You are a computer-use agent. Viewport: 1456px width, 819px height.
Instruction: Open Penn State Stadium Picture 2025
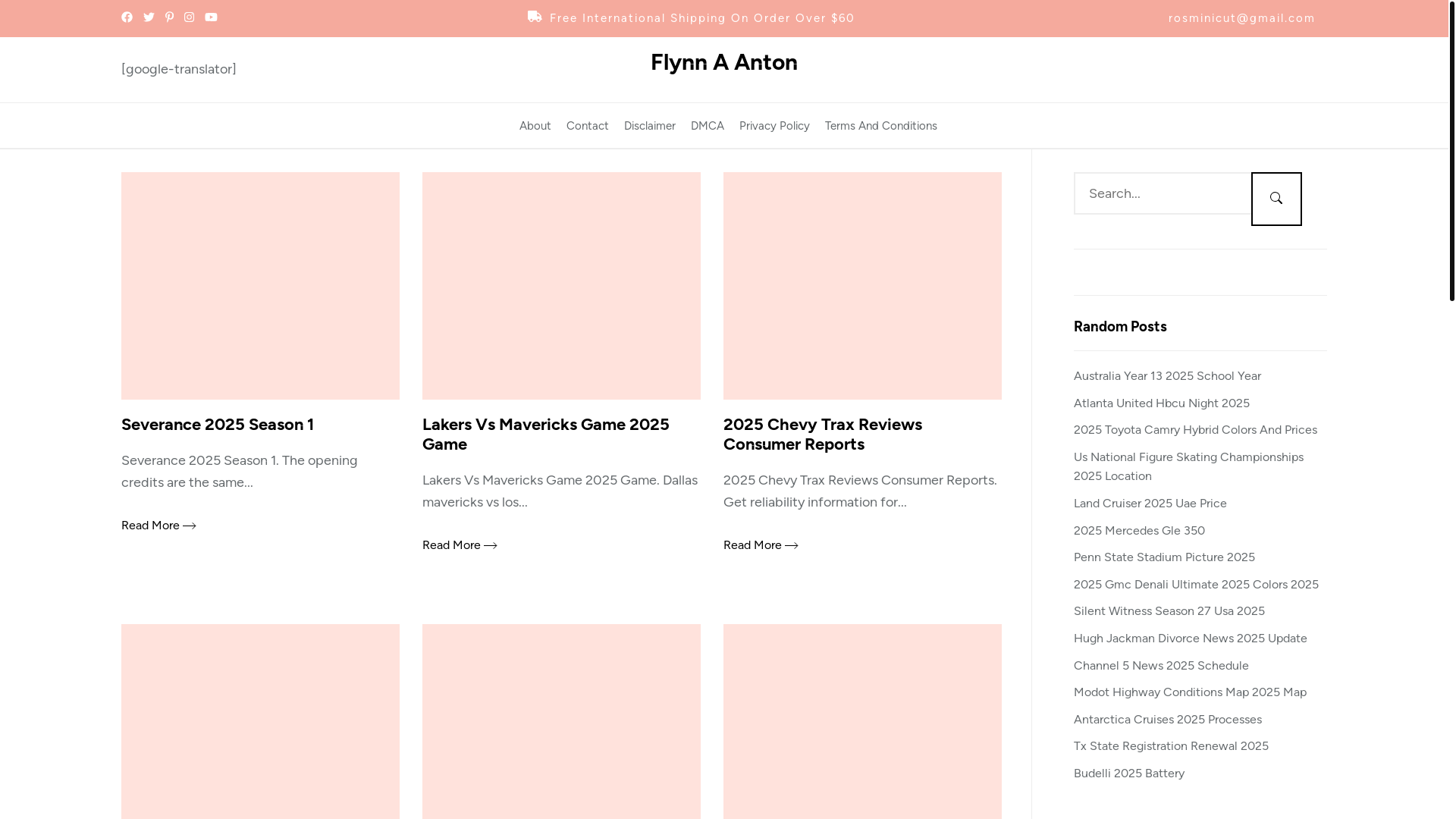(x=1164, y=557)
